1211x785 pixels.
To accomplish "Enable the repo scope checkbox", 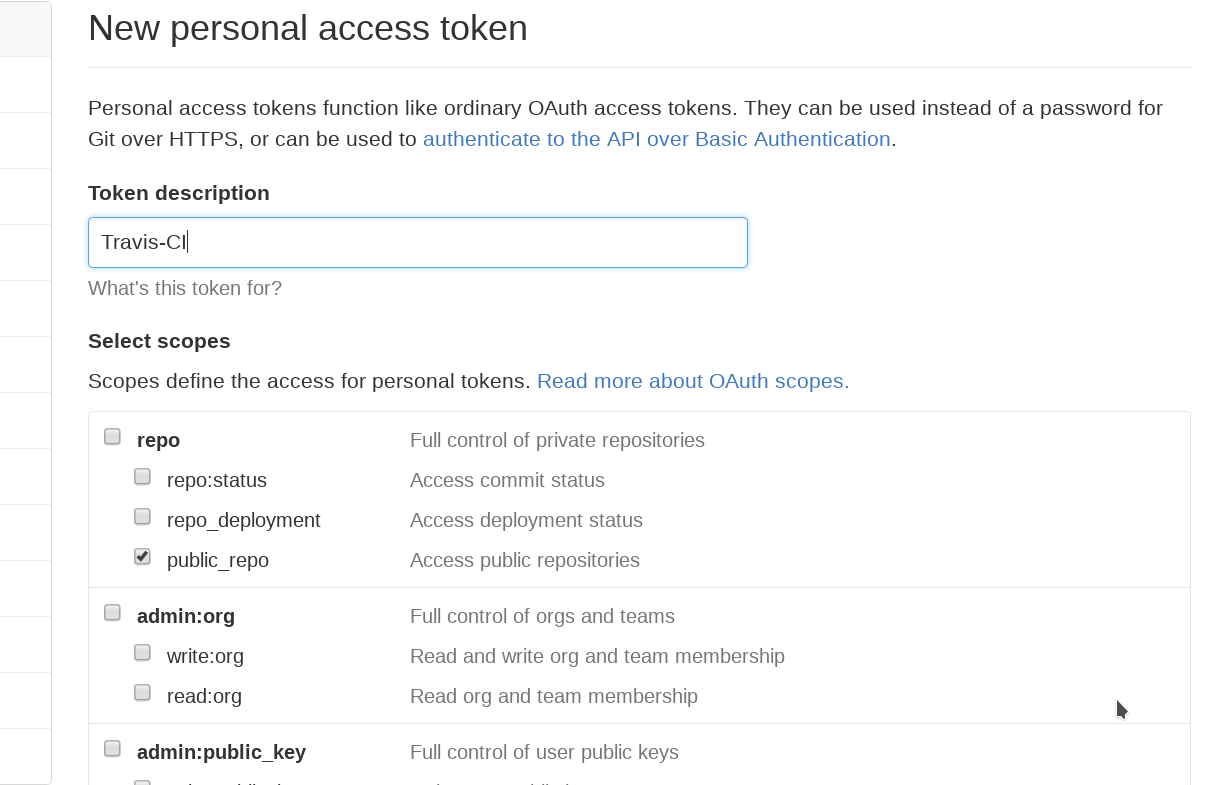I will pyautogui.click(x=112, y=436).
